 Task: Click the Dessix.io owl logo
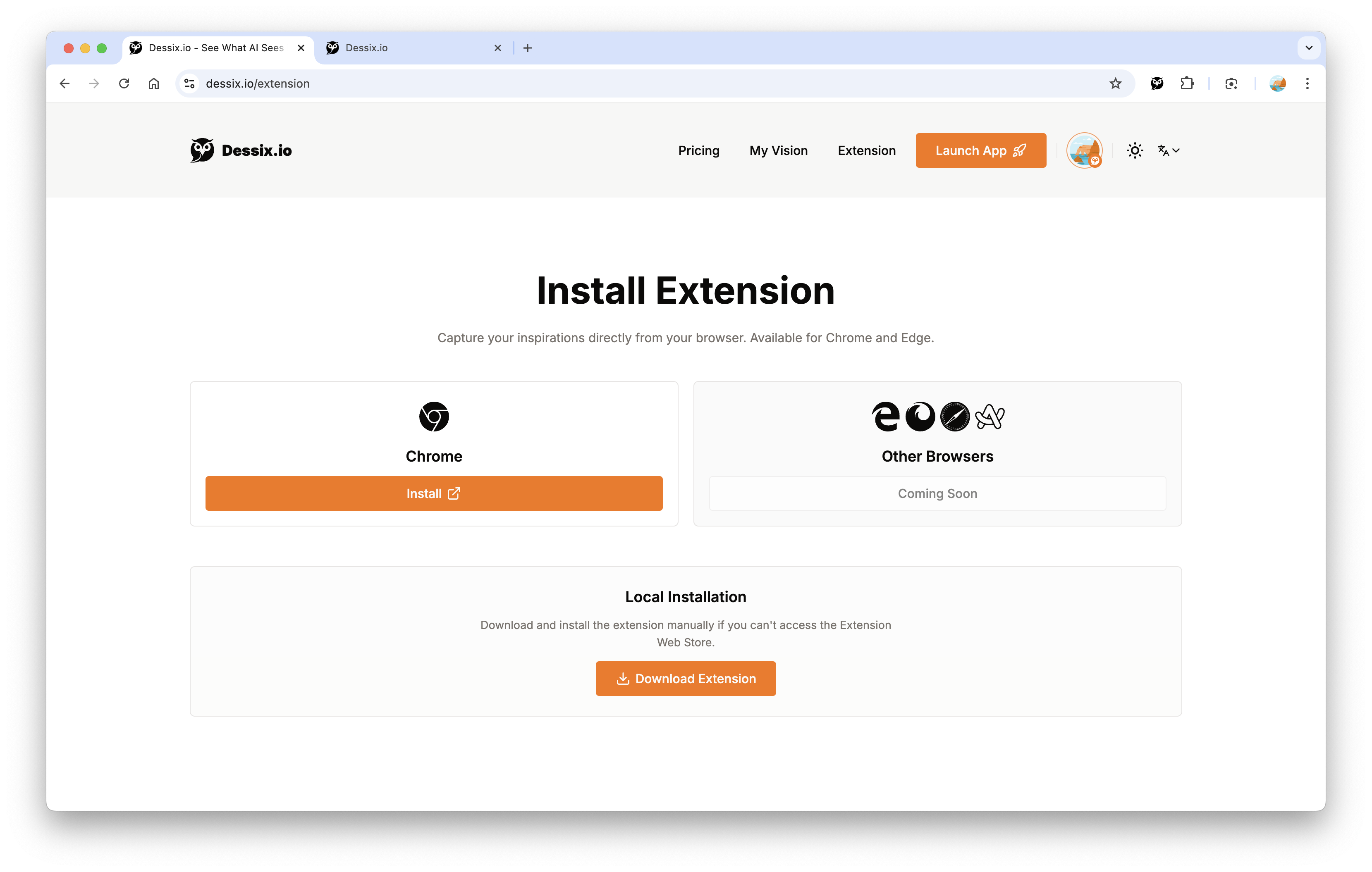tap(202, 150)
